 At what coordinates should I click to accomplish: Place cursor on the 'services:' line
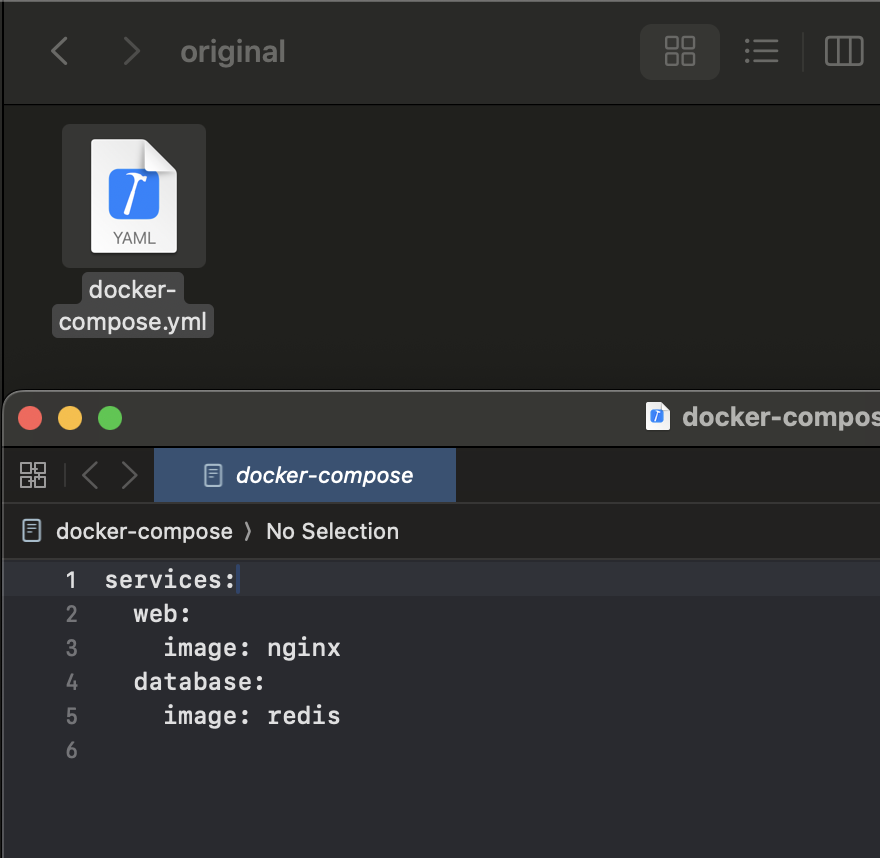click(x=170, y=580)
